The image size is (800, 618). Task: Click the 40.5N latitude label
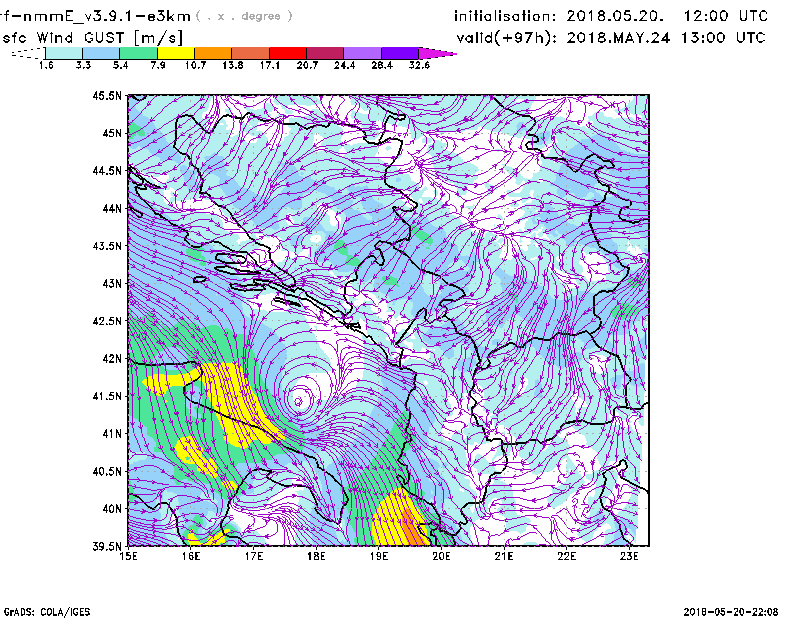click(107, 471)
